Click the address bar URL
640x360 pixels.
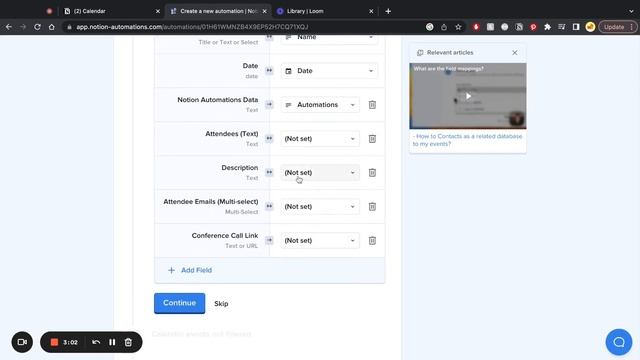pyautogui.click(x=192, y=27)
